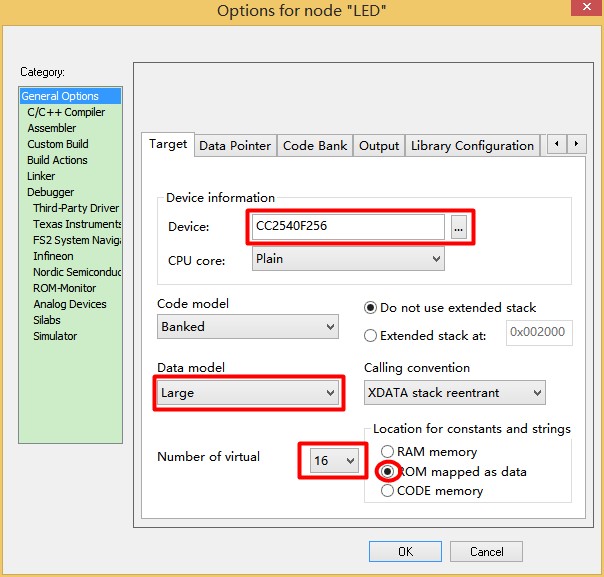This screenshot has width=604, height=577.
Task: Click the Device name input field
Action: tap(346, 227)
